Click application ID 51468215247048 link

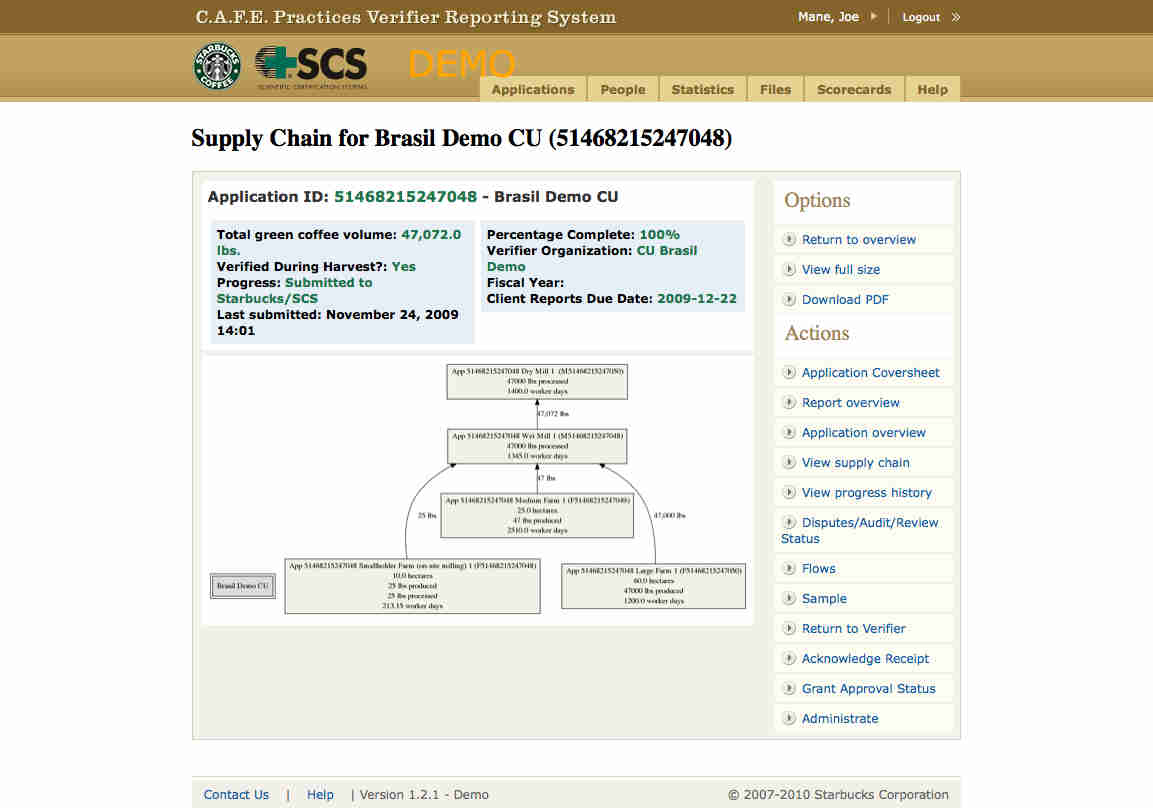[x=405, y=197]
